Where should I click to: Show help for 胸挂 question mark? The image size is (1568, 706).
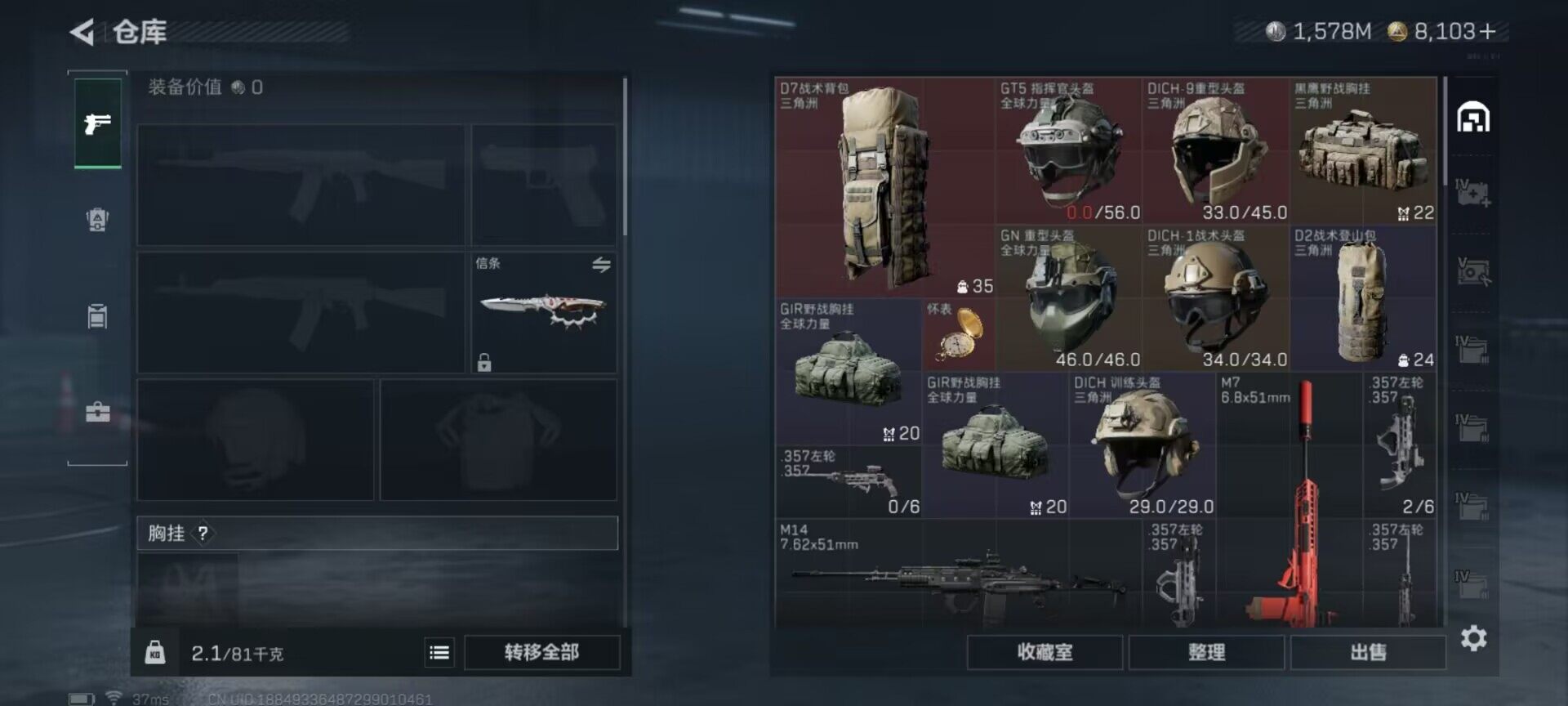(203, 534)
